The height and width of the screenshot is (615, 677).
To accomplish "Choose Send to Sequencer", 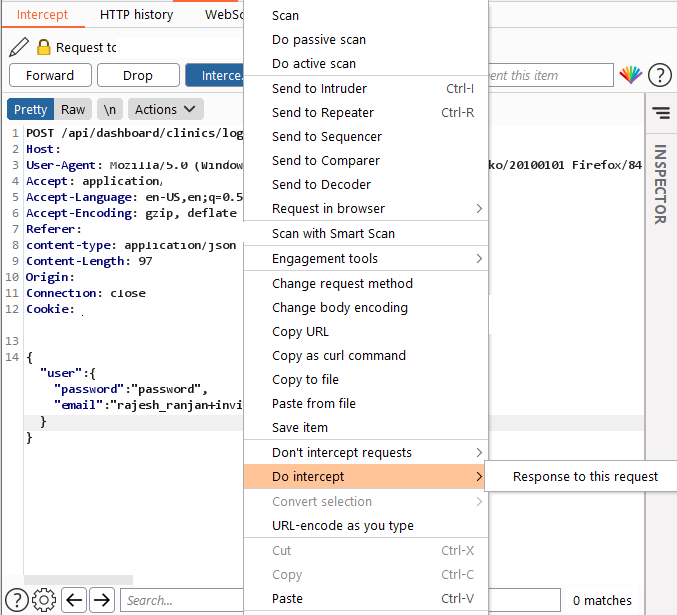I will click(x=366, y=136).
